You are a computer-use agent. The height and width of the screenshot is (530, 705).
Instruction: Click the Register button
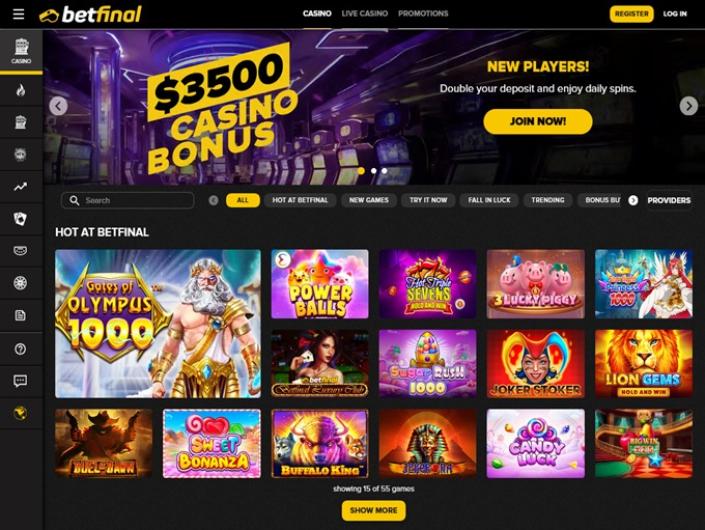(x=631, y=14)
